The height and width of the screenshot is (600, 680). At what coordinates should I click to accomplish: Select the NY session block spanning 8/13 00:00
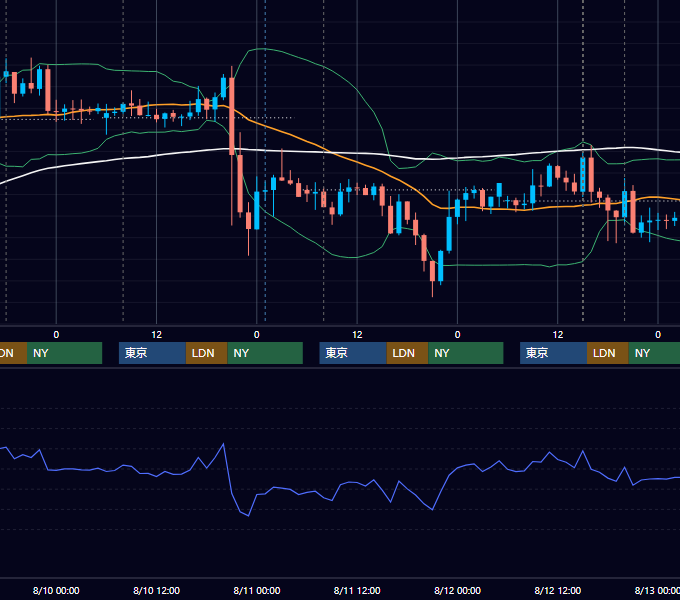(654, 353)
